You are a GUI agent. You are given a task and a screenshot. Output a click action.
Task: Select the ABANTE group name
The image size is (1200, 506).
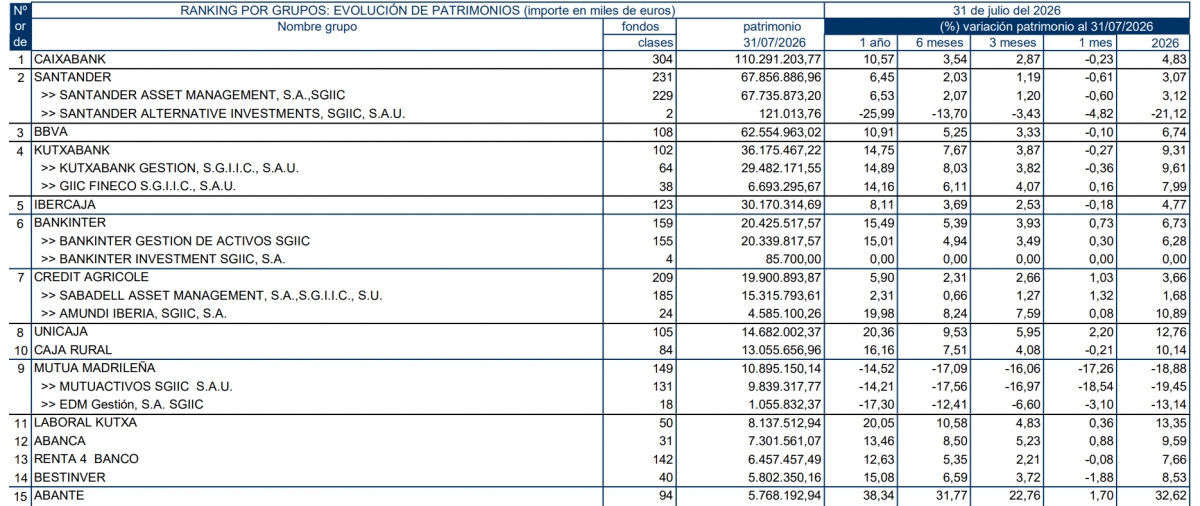59,495
